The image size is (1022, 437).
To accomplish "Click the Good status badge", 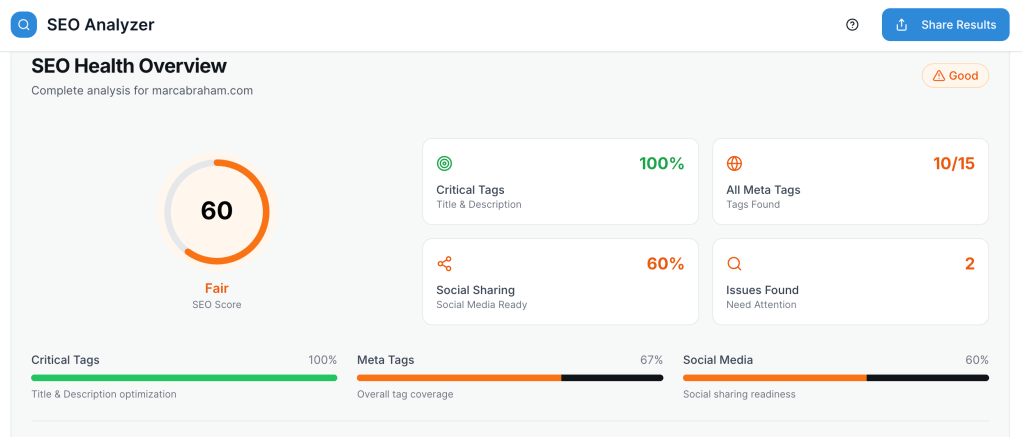I will 955,76.
